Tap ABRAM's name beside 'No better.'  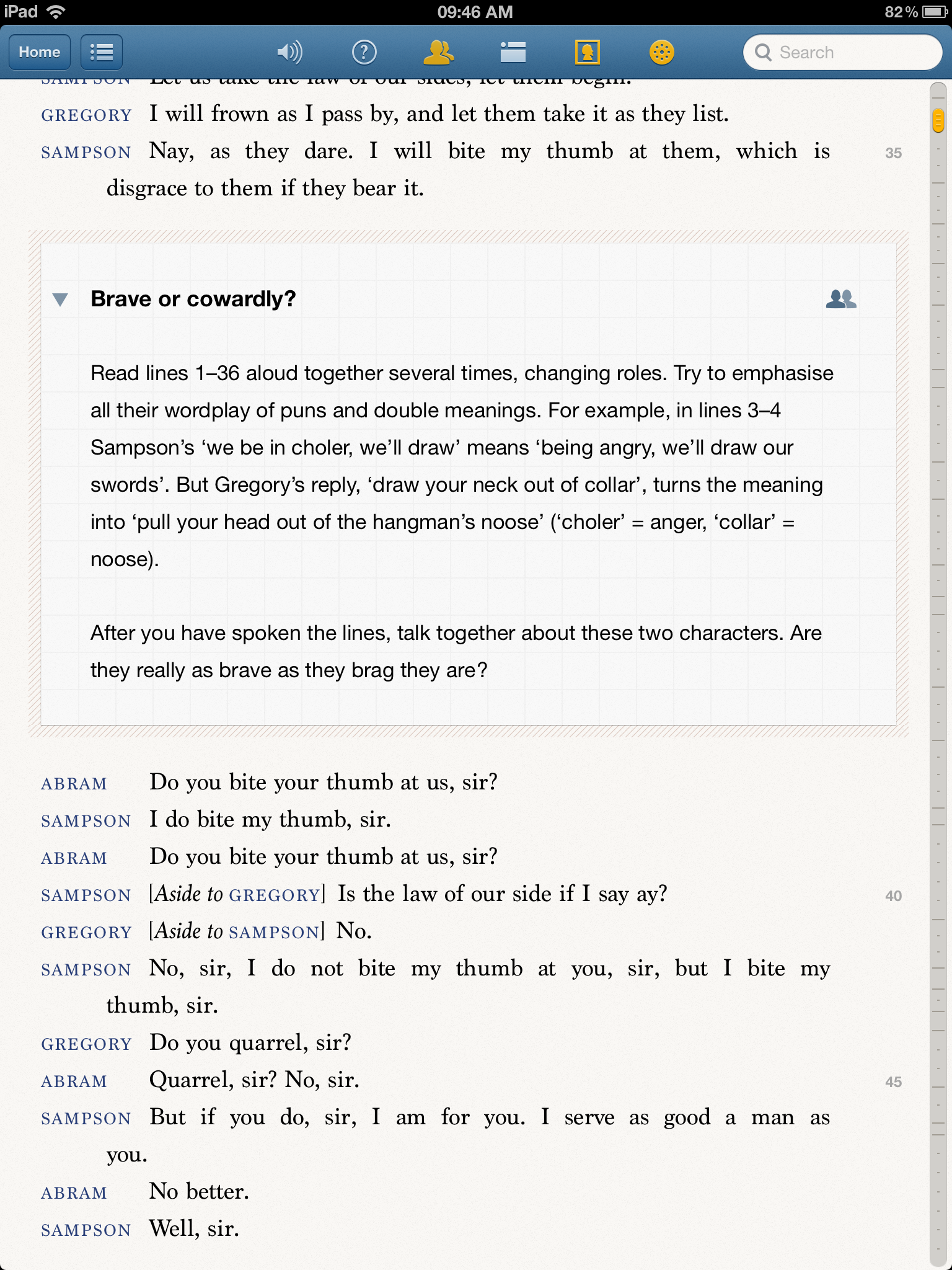[x=74, y=1193]
